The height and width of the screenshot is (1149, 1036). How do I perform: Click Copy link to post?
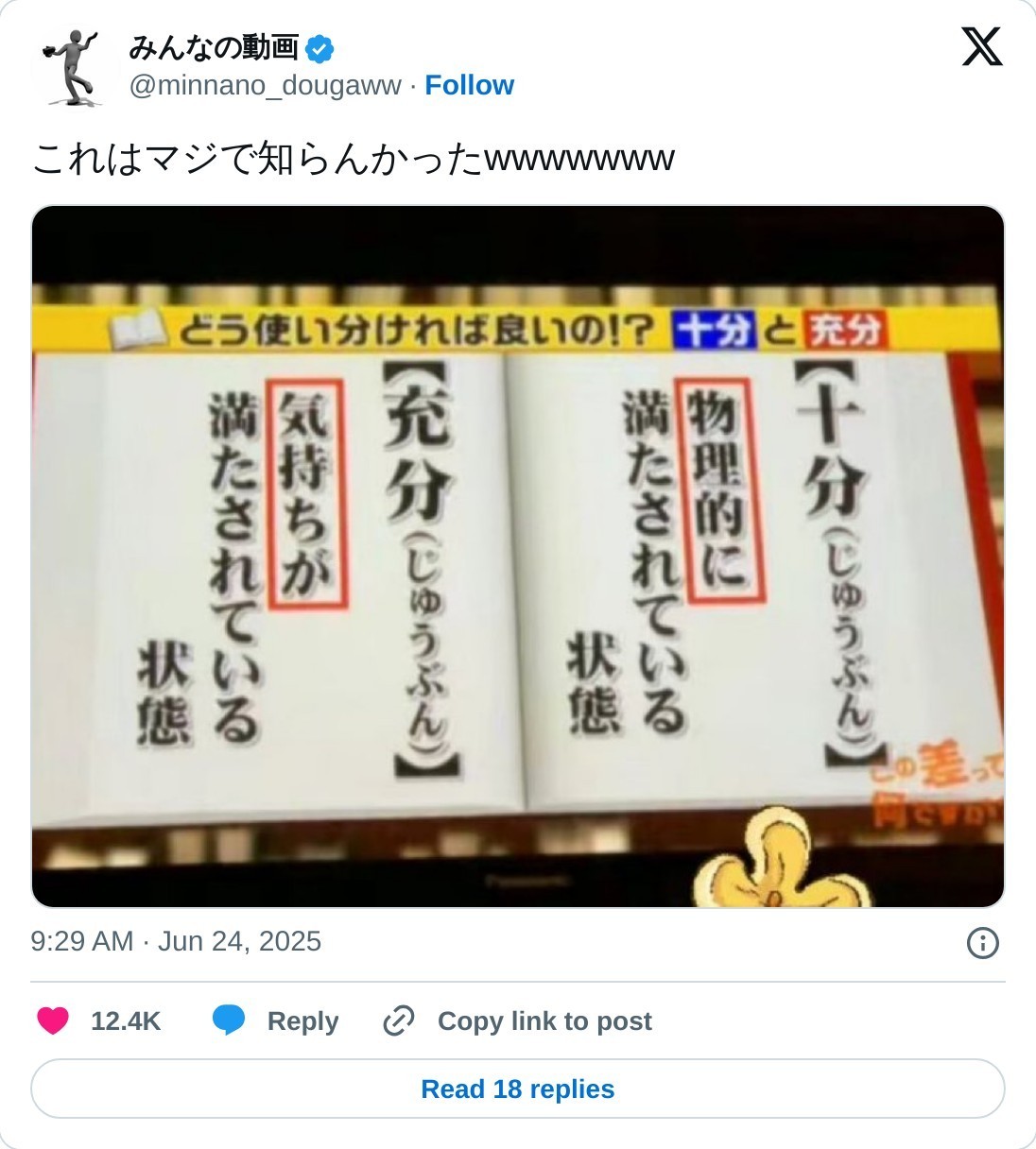544,1021
